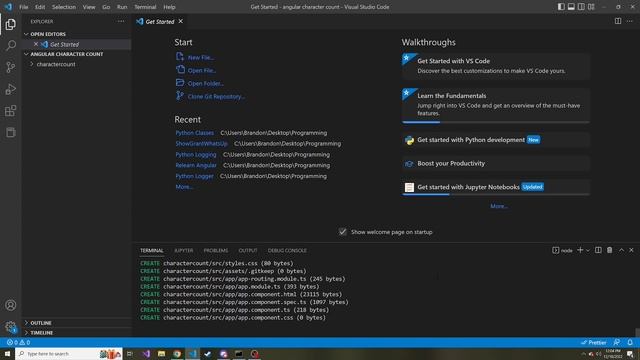640x360 pixels.
Task: Switch to the Problems panel tab
Action: (216, 250)
